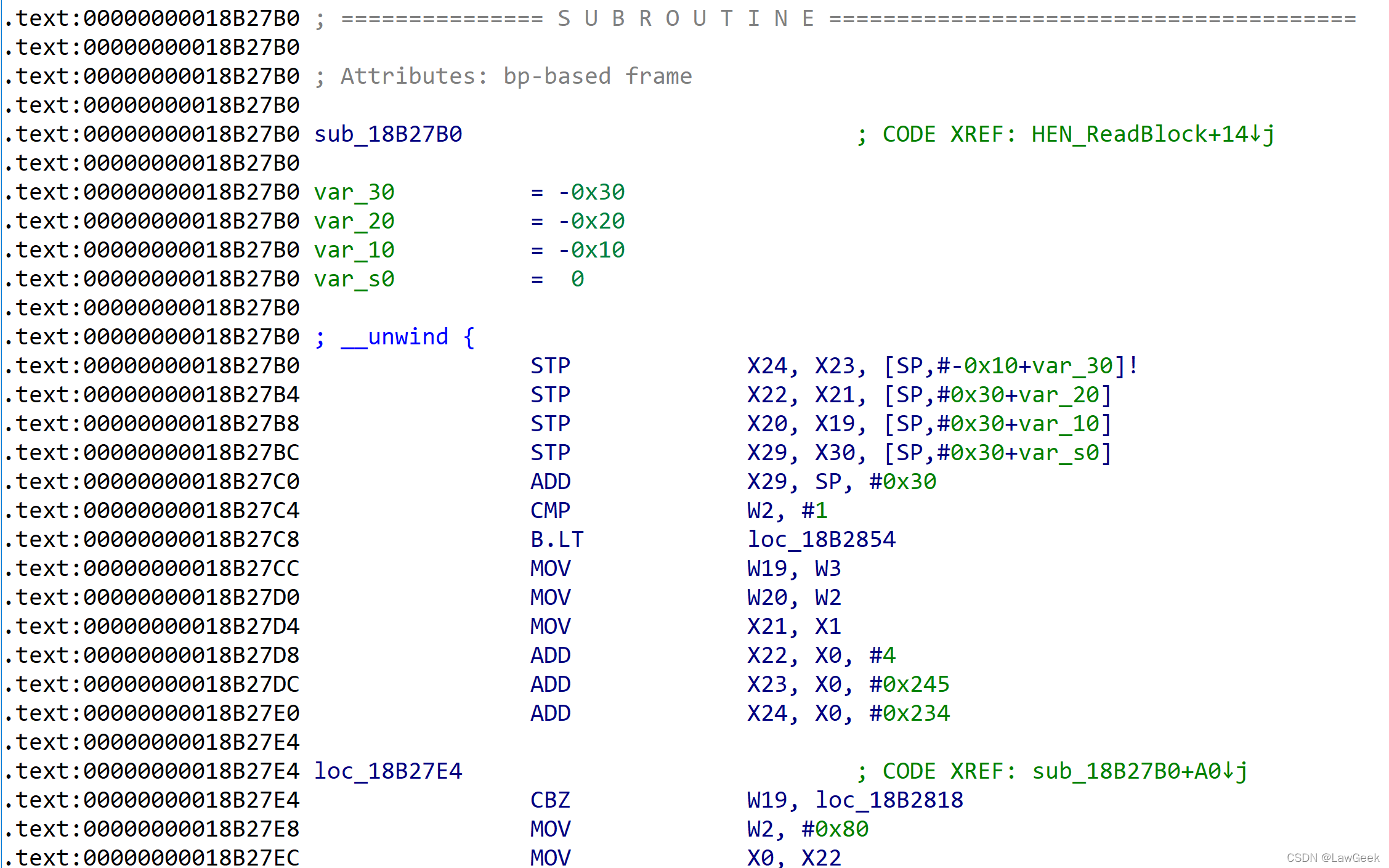Click the #0x245 immediate operand
Viewport: 1389px width, 868px height.
pyautogui.click(x=909, y=684)
